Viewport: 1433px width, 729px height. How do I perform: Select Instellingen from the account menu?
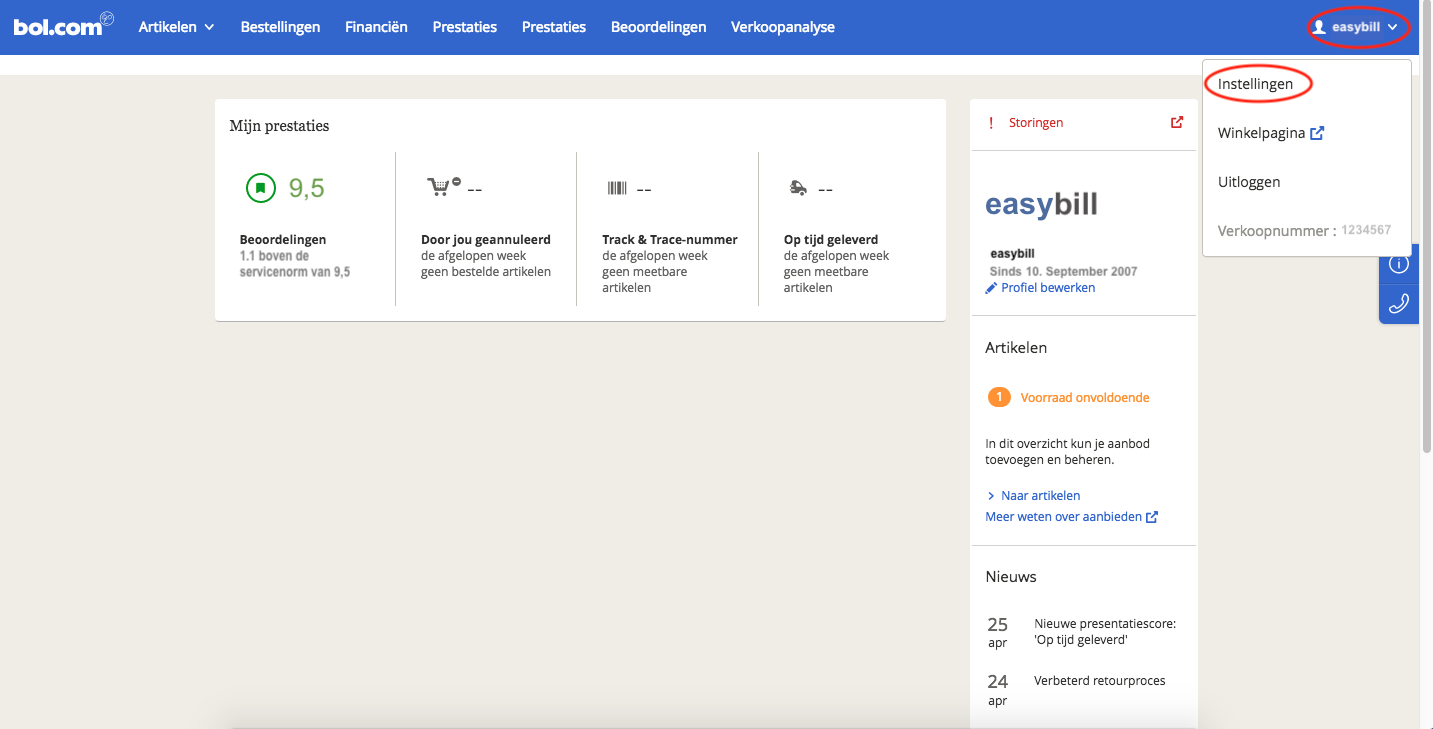pyautogui.click(x=1255, y=84)
